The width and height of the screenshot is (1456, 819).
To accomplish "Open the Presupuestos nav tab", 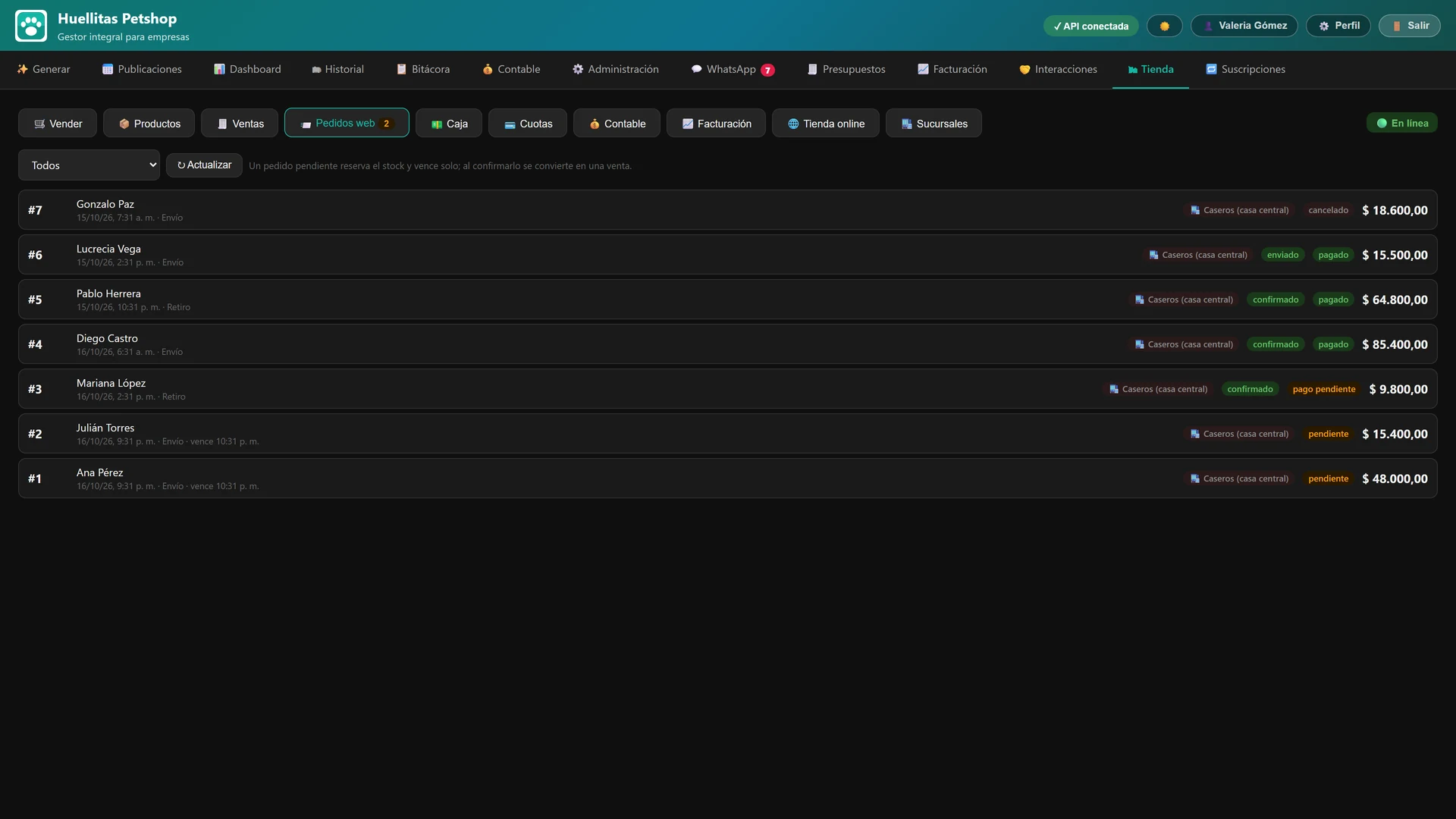I will tap(846, 69).
